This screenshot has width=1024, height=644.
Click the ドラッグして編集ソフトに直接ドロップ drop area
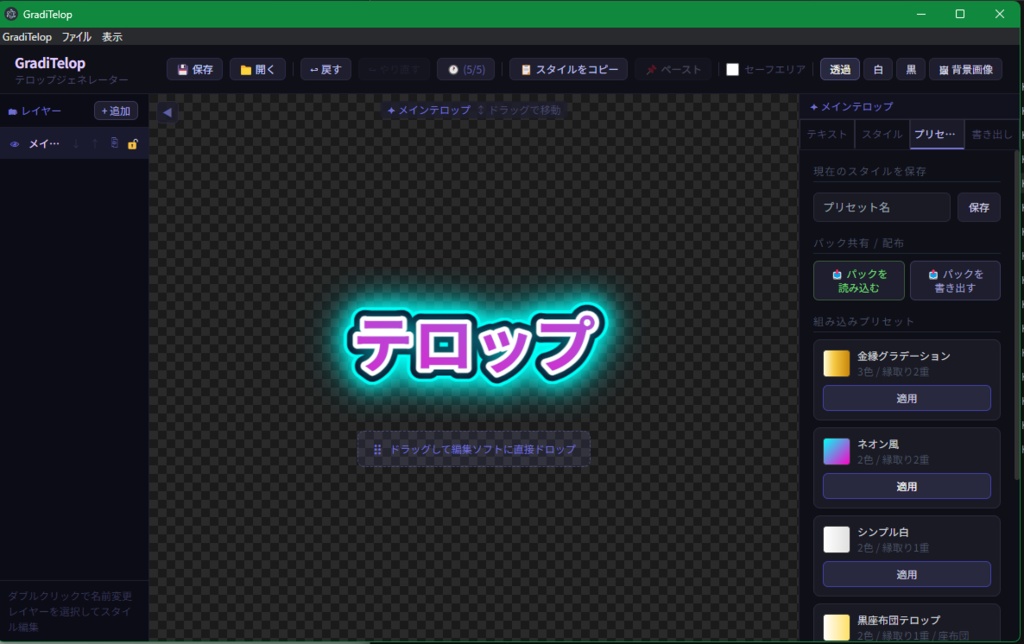coord(474,449)
